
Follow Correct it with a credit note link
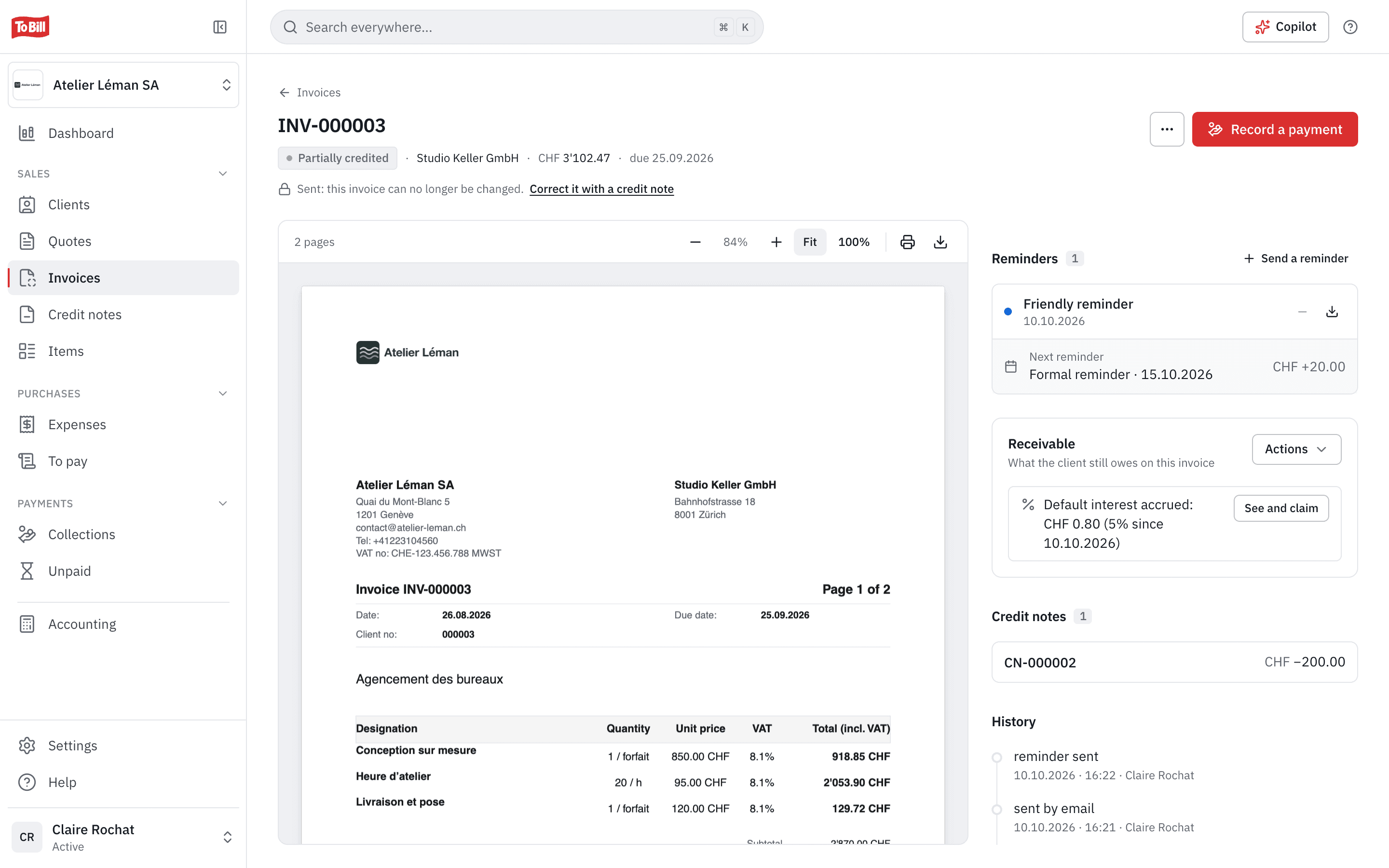pyautogui.click(x=601, y=189)
